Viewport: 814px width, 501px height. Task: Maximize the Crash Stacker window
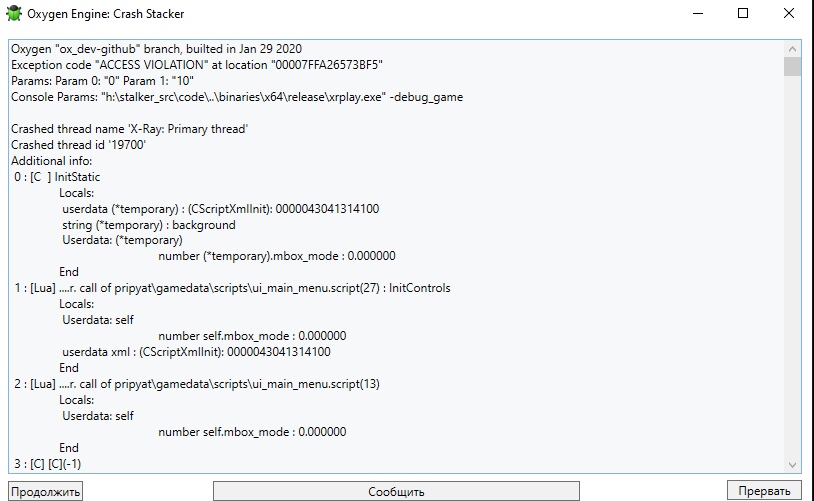[743, 13]
